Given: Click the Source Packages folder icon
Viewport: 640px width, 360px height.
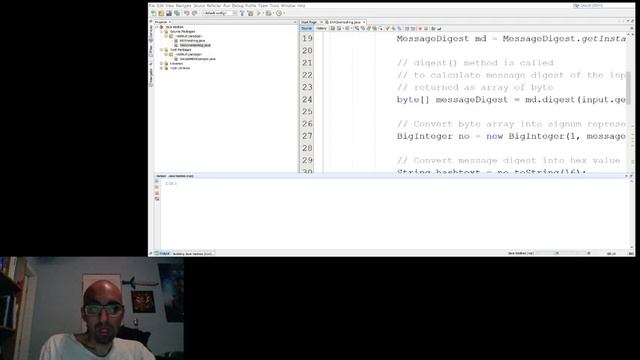Looking at the screenshot, I should point(166,31).
